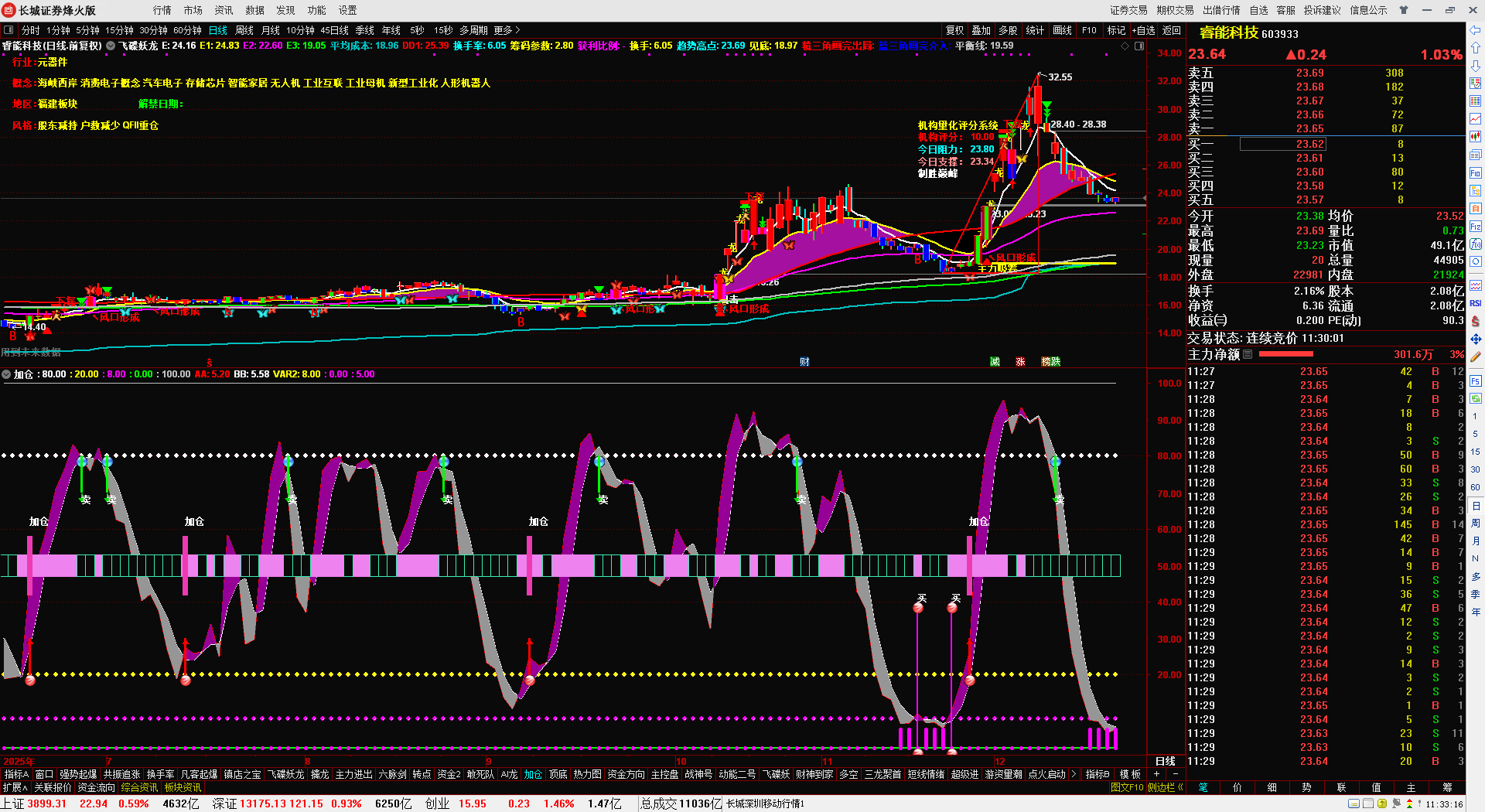Click the 买一 price box 23.62

coord(1283,144)
